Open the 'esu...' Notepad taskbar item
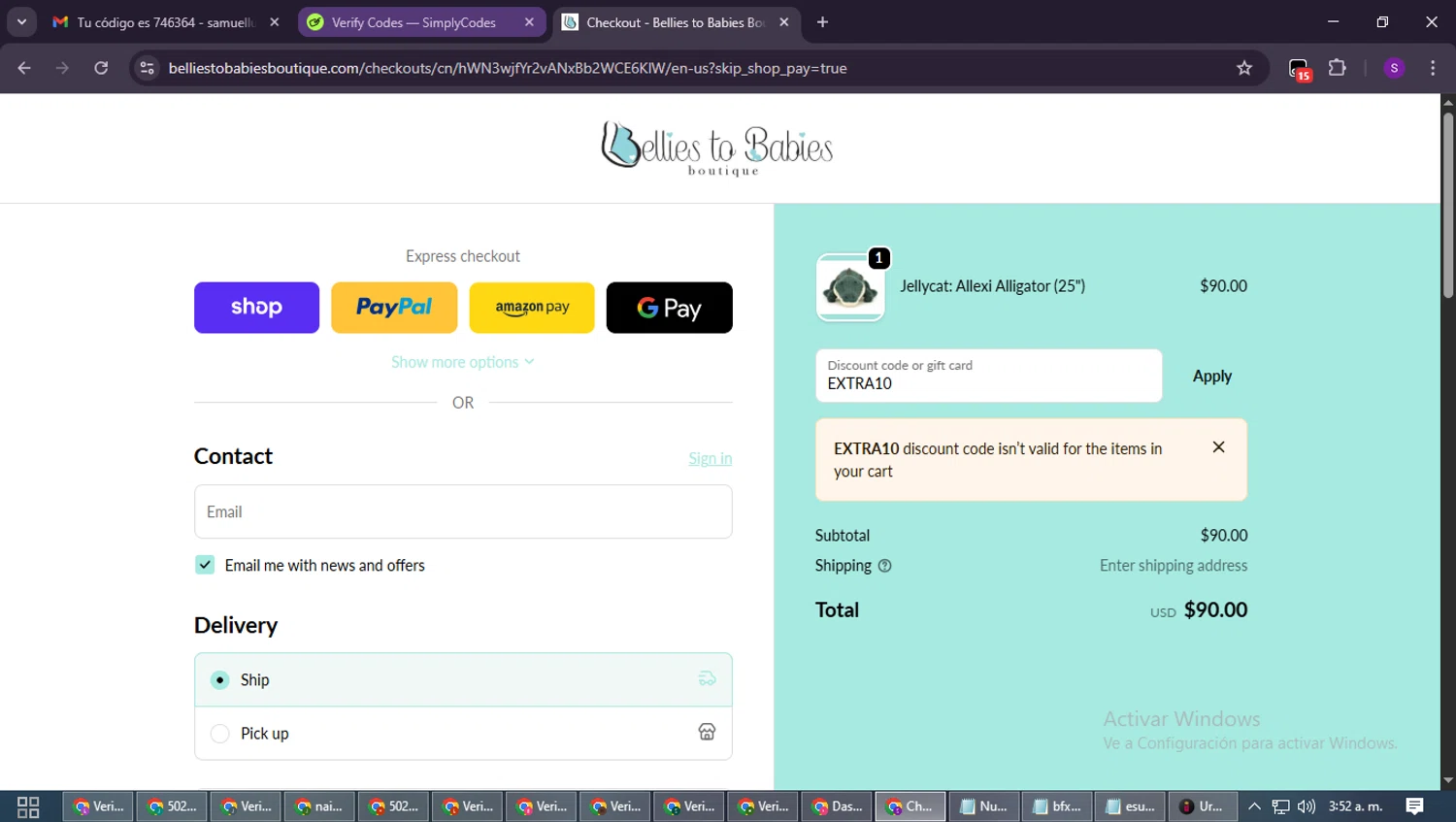Screen dimensions: 1456x822 click(1131, 806)
